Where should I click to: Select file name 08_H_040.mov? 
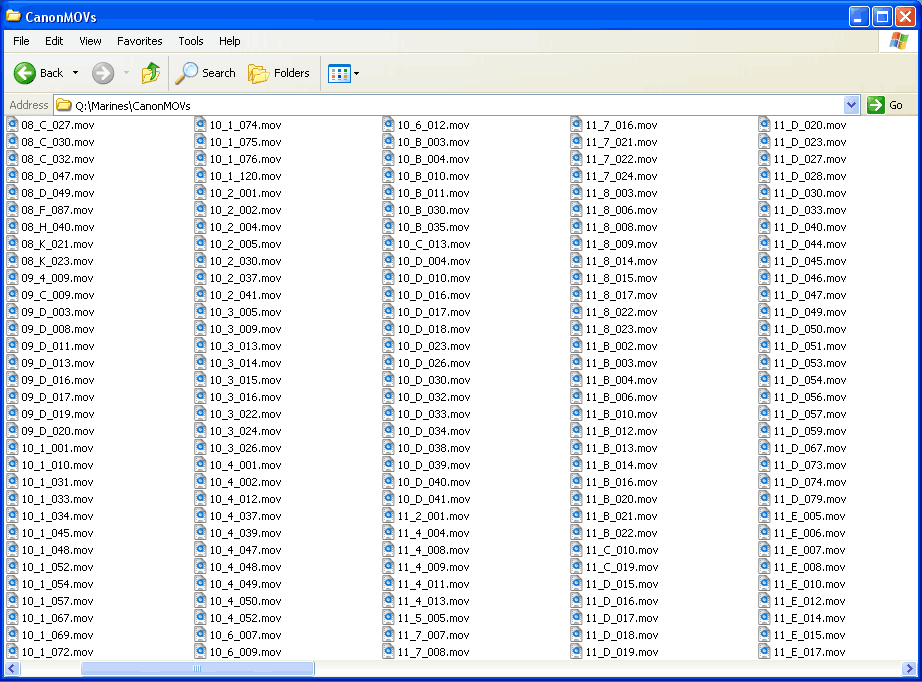tap(58, 227)
